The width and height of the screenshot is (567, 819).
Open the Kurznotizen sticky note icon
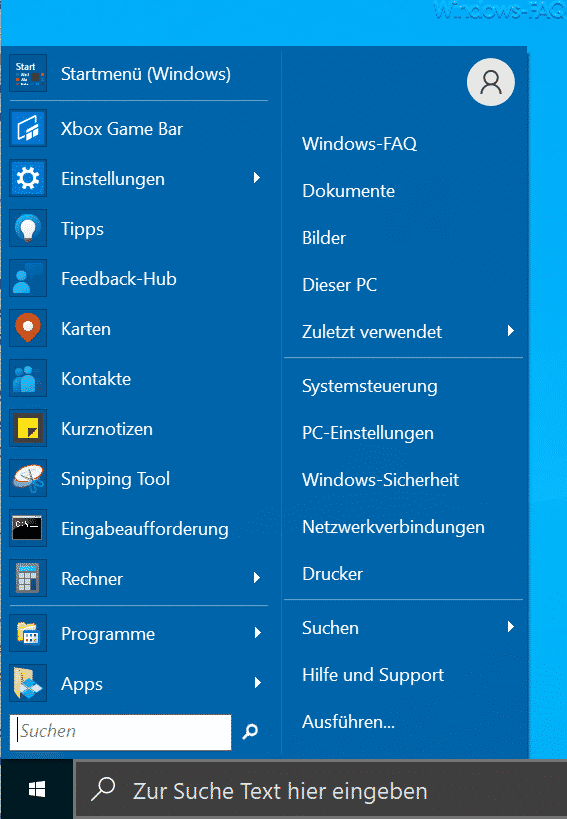tap(28, 428)
